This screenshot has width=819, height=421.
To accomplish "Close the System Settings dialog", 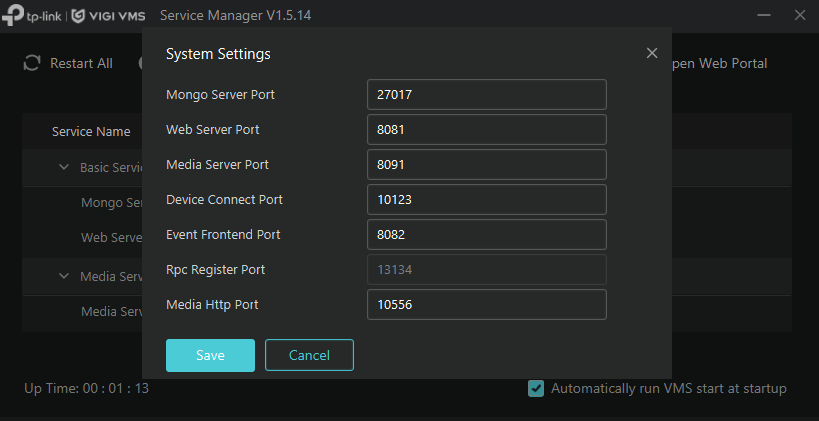I will click(652, 53).
